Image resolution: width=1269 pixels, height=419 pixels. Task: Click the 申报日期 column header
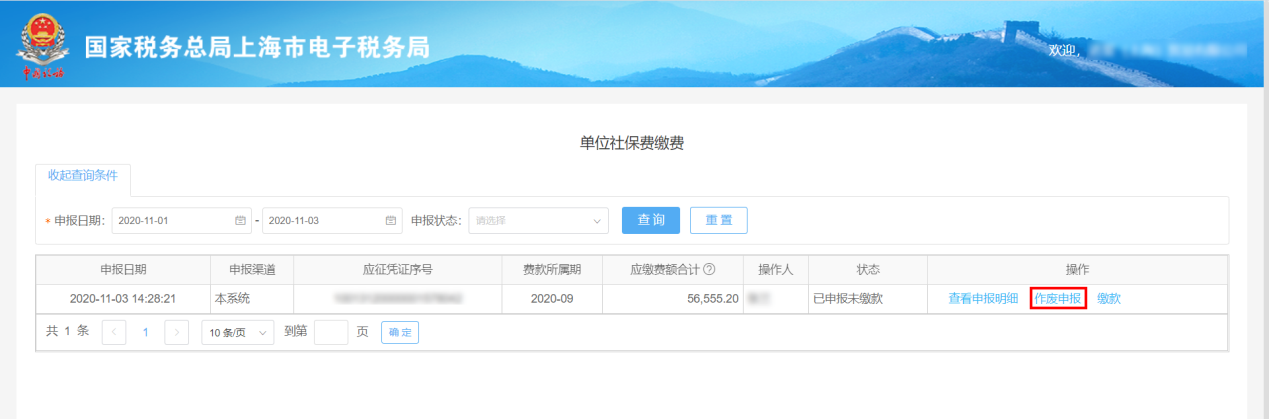point(124,270)
